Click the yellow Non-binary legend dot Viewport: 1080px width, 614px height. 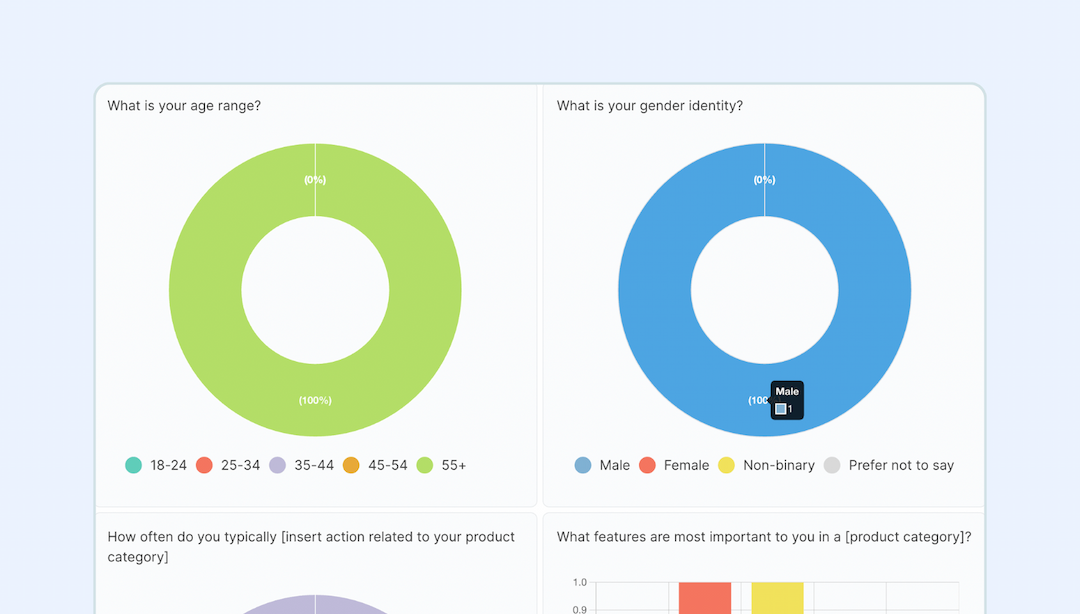pyautogui.click(x=726, y=465)
